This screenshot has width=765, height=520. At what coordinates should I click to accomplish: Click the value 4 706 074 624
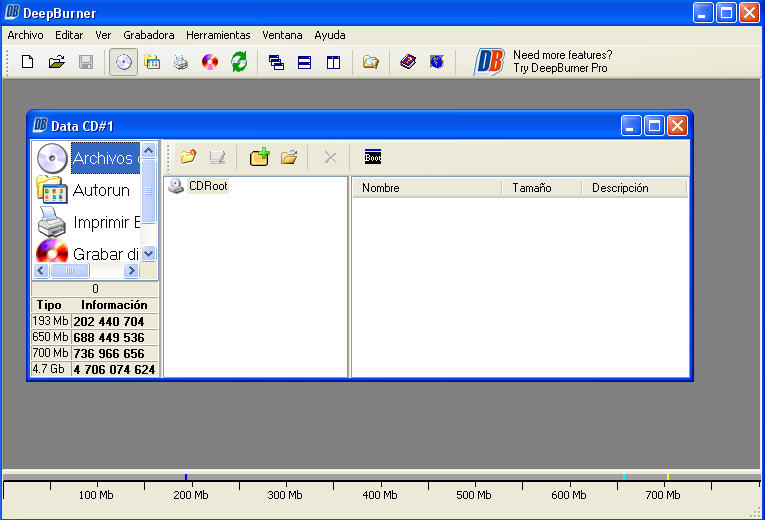click(114, 370)
